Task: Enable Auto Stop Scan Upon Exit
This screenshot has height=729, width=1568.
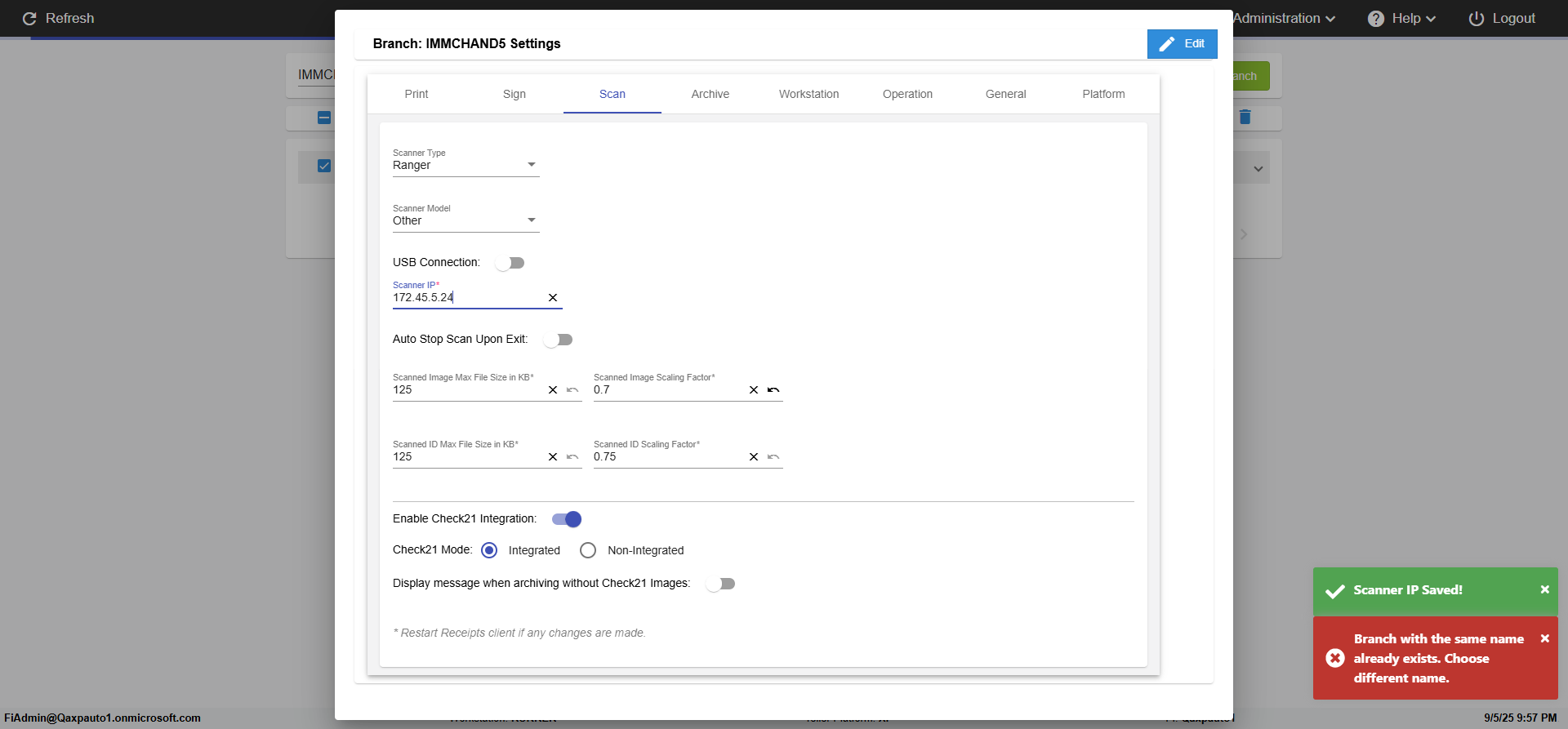Action: [x=559, y=340]
